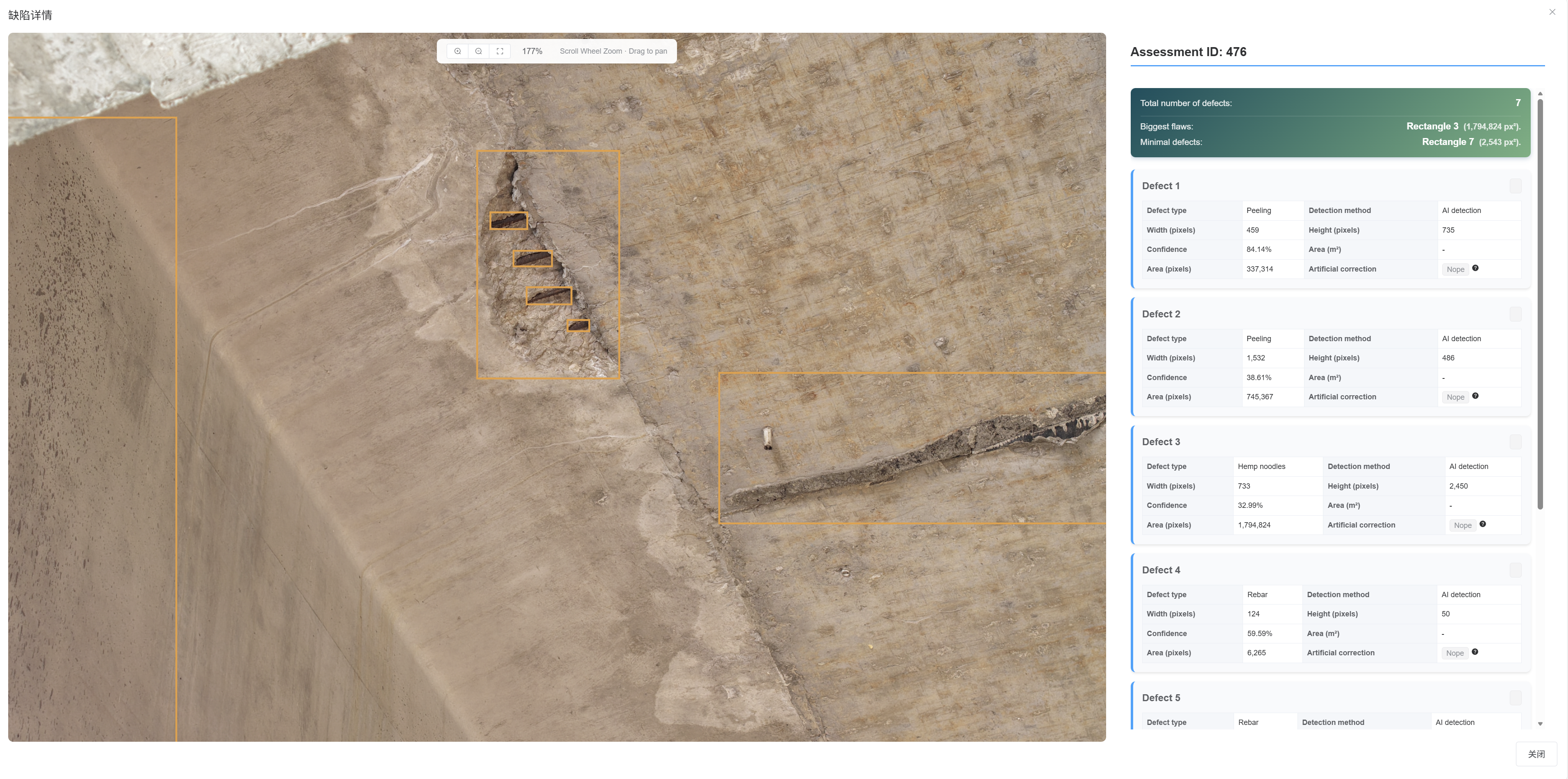The image size is (1568, 779).
Task: Click area value 6,265
Action: coord(1257,652)
